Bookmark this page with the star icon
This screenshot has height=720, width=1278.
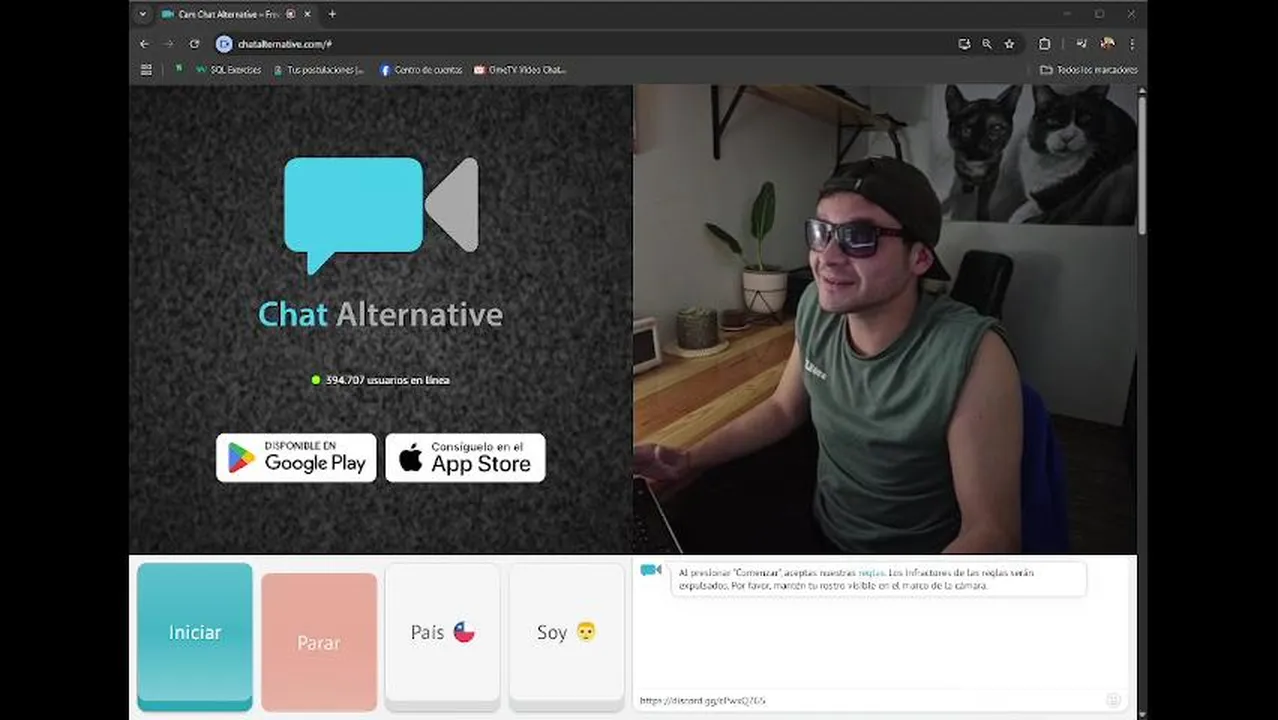[x=1010, y=44]
